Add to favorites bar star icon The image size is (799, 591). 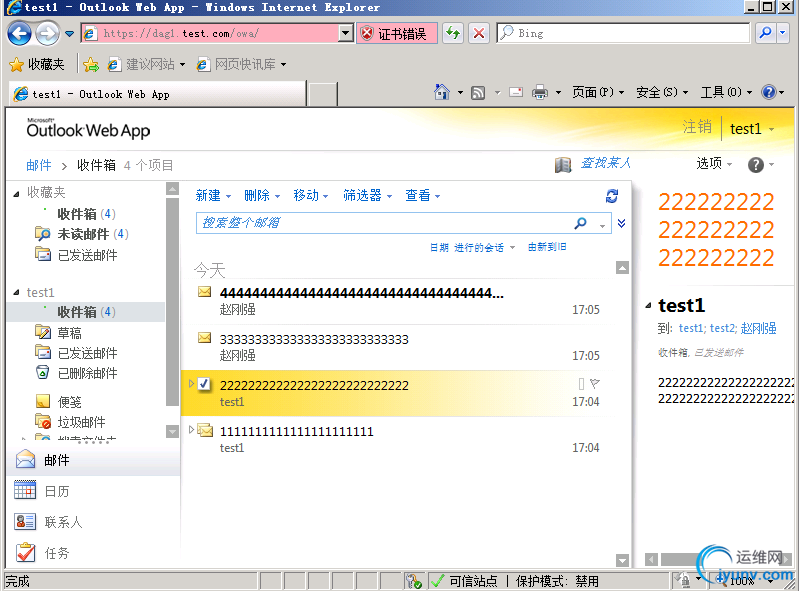tap(91, 65)
